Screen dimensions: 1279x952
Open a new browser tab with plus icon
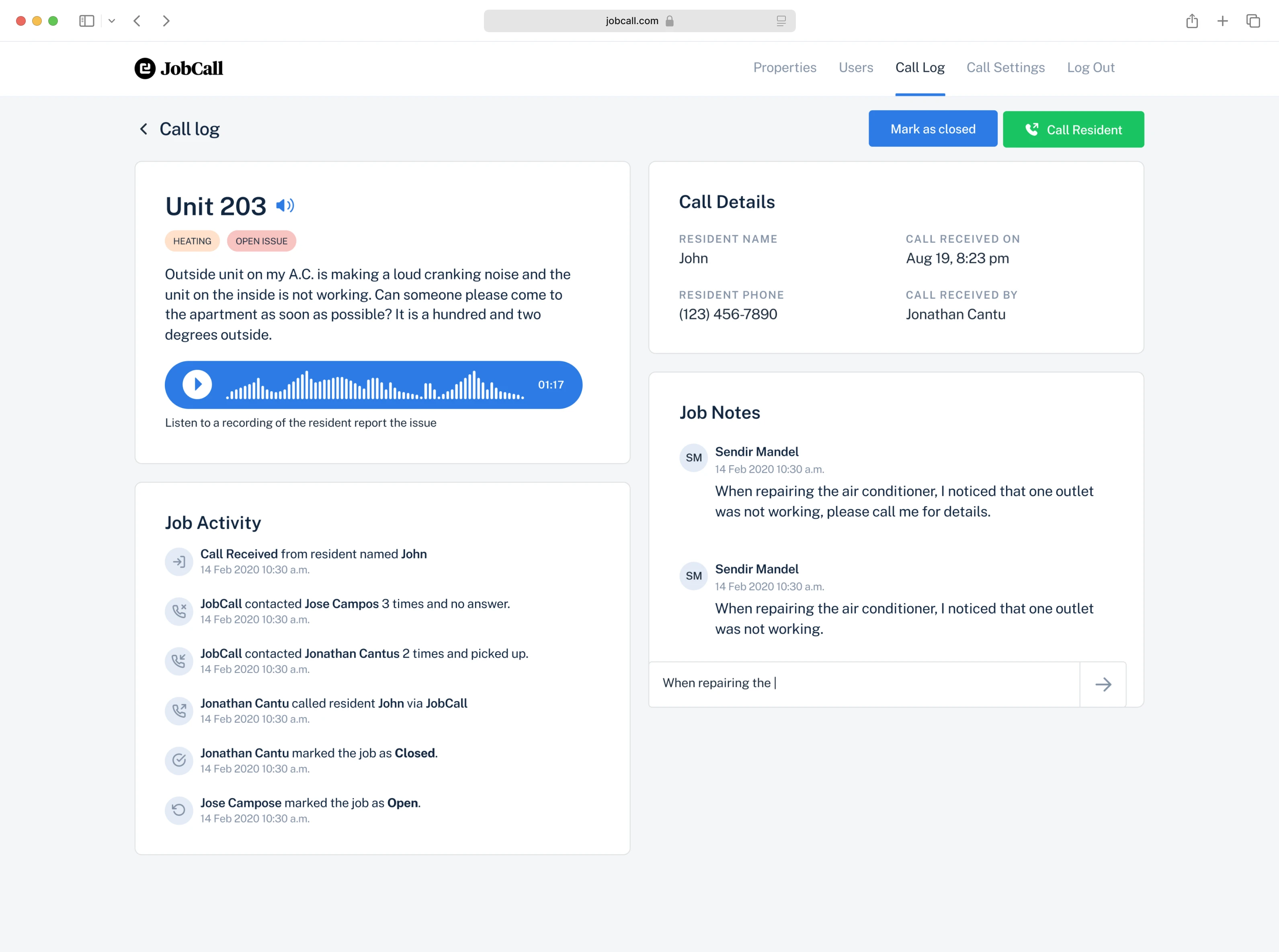point(1223,21)
